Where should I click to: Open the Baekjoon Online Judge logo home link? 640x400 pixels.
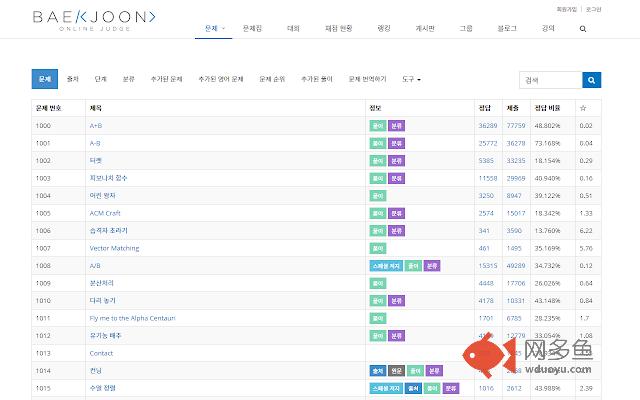click(94, 20)
